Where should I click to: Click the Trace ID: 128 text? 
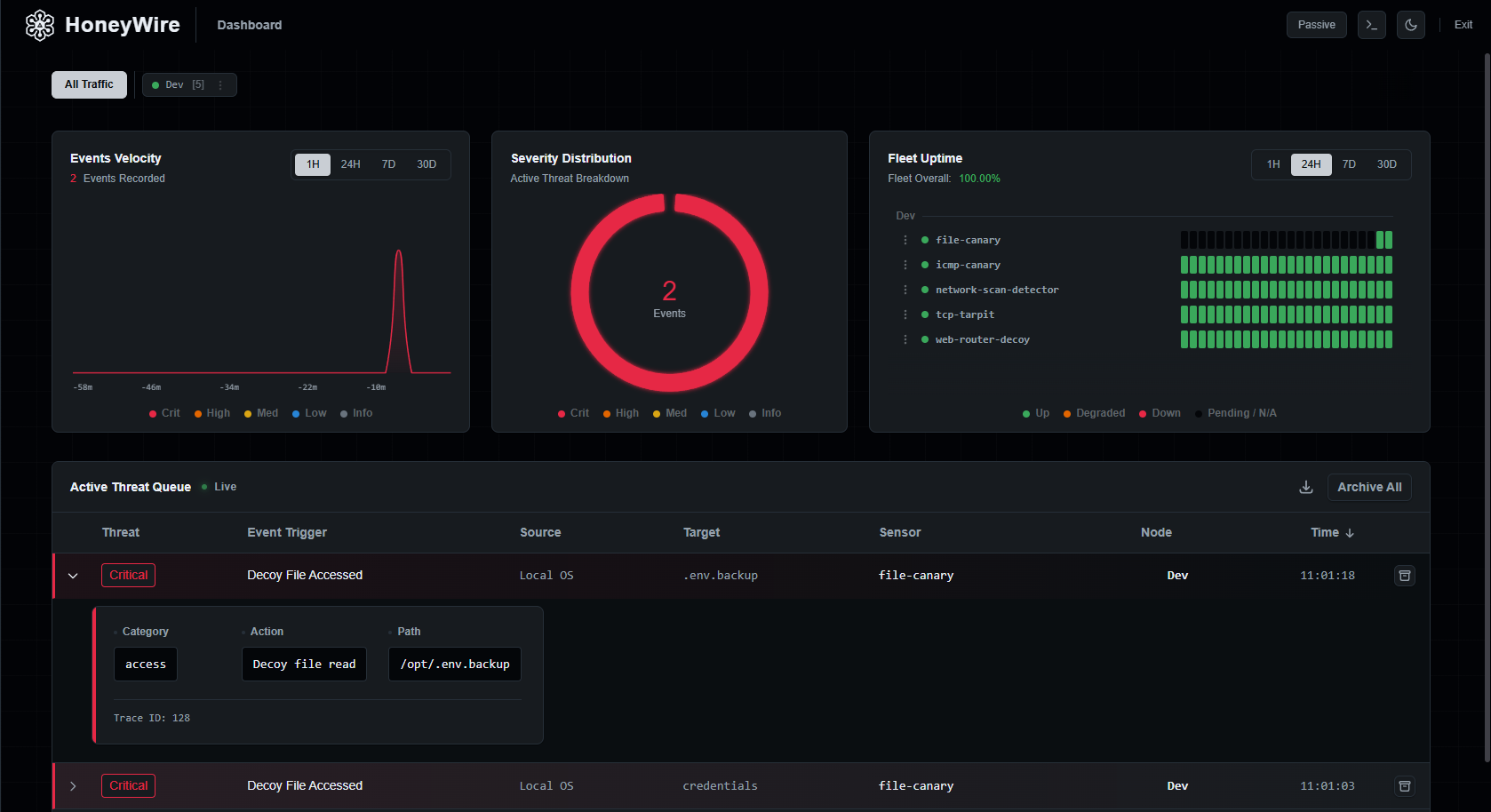pos(152,718)
